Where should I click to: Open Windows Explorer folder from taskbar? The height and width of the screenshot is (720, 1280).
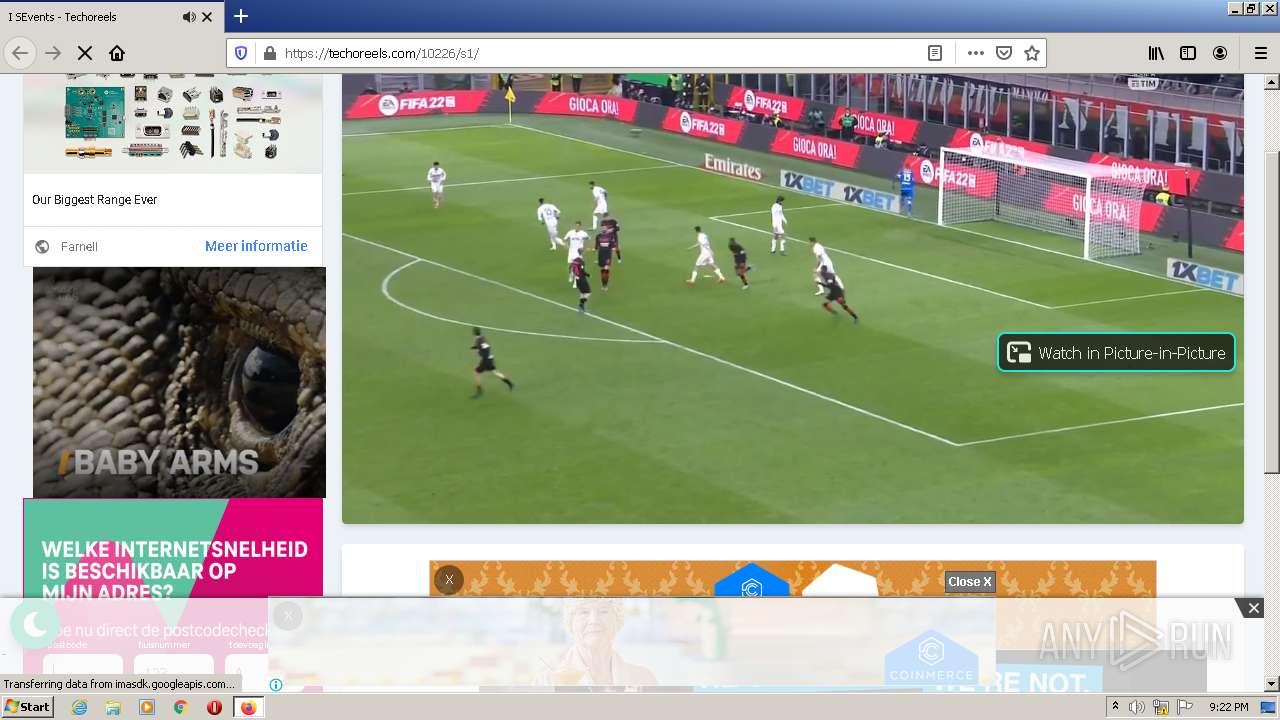(113, 707)
